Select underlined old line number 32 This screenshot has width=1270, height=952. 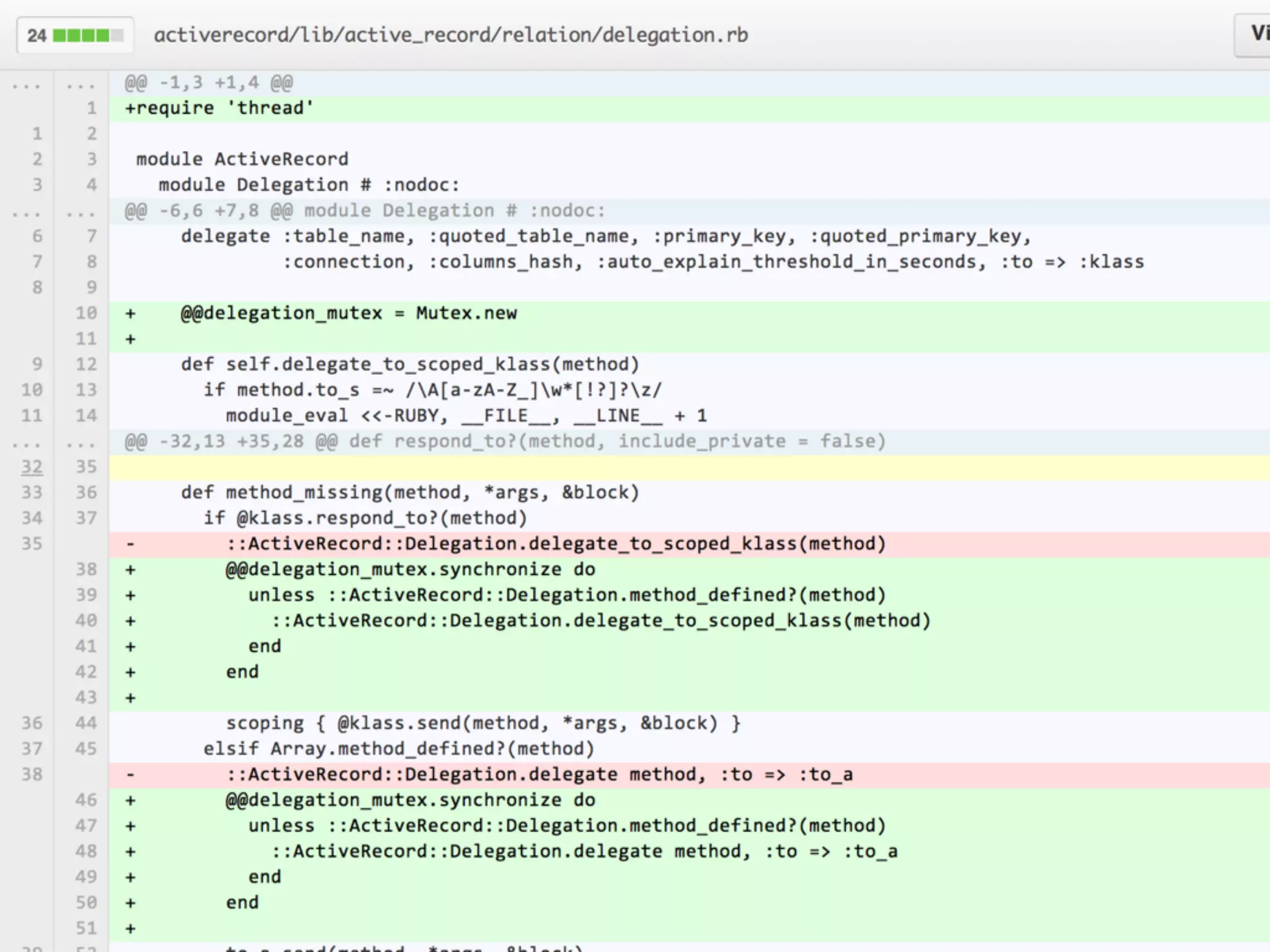[x=32, y=467]
